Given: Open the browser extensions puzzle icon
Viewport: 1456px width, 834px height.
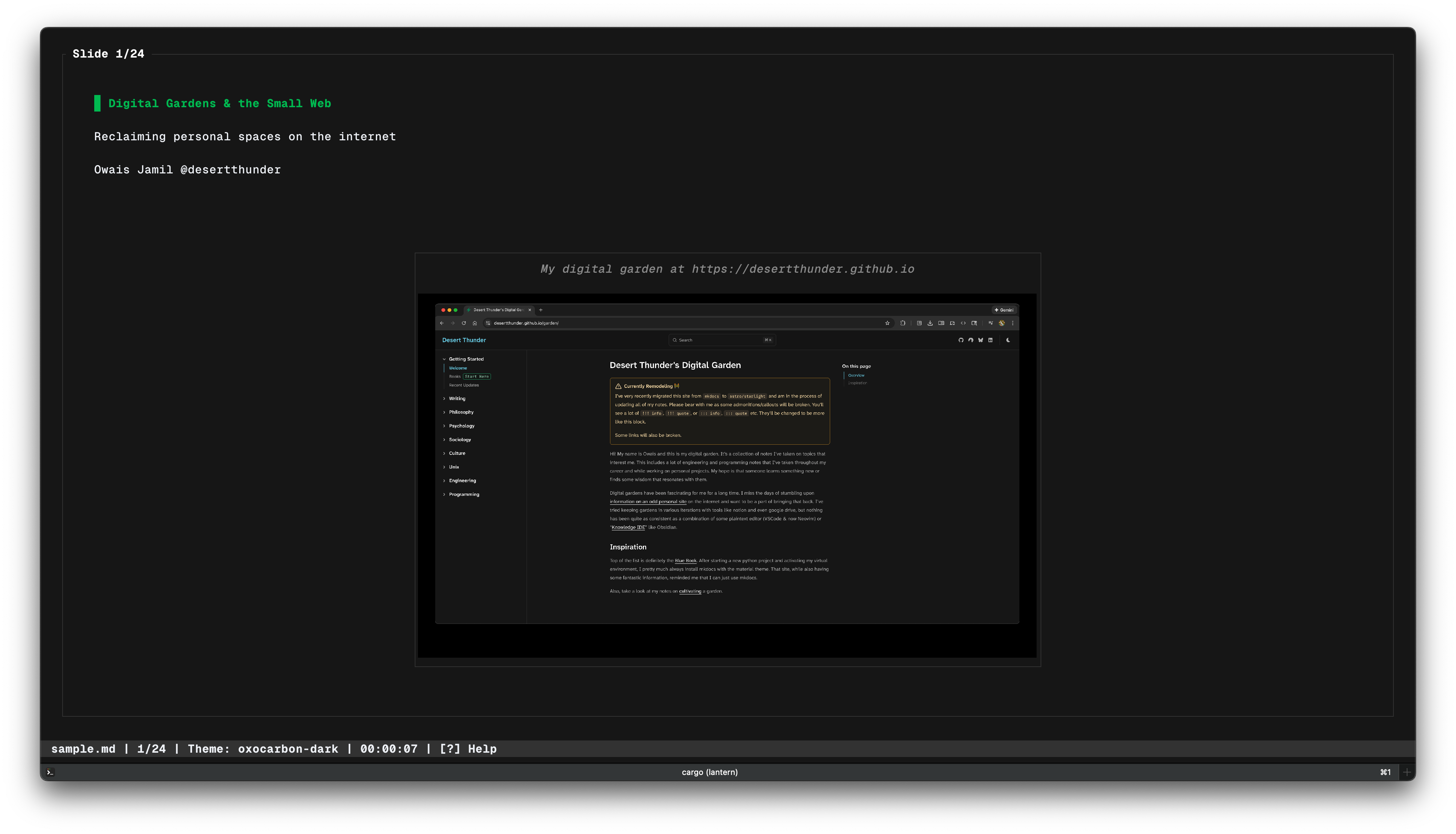Looking at the screenshot, I should (x=904, y=323).
